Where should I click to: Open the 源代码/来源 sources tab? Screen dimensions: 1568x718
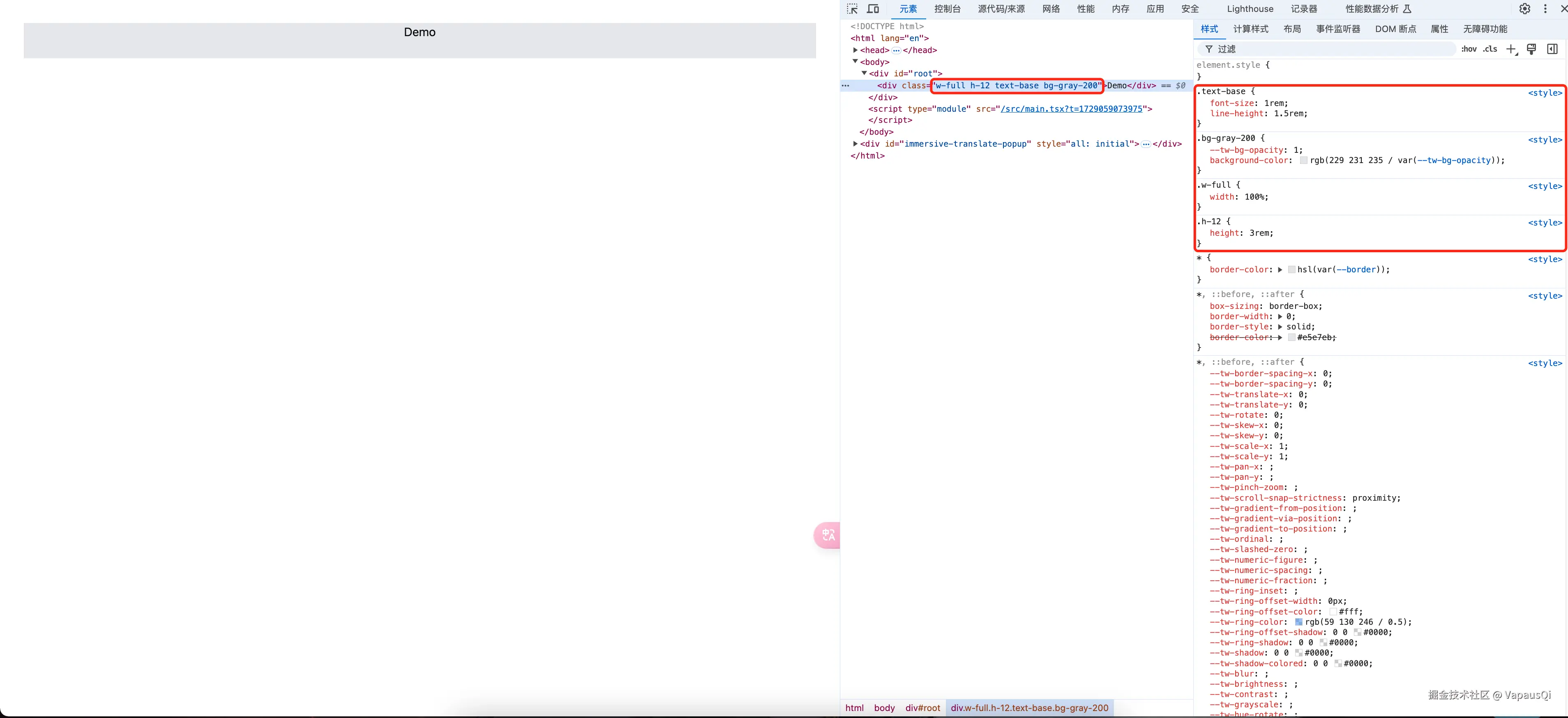(x=1001, y=9)
